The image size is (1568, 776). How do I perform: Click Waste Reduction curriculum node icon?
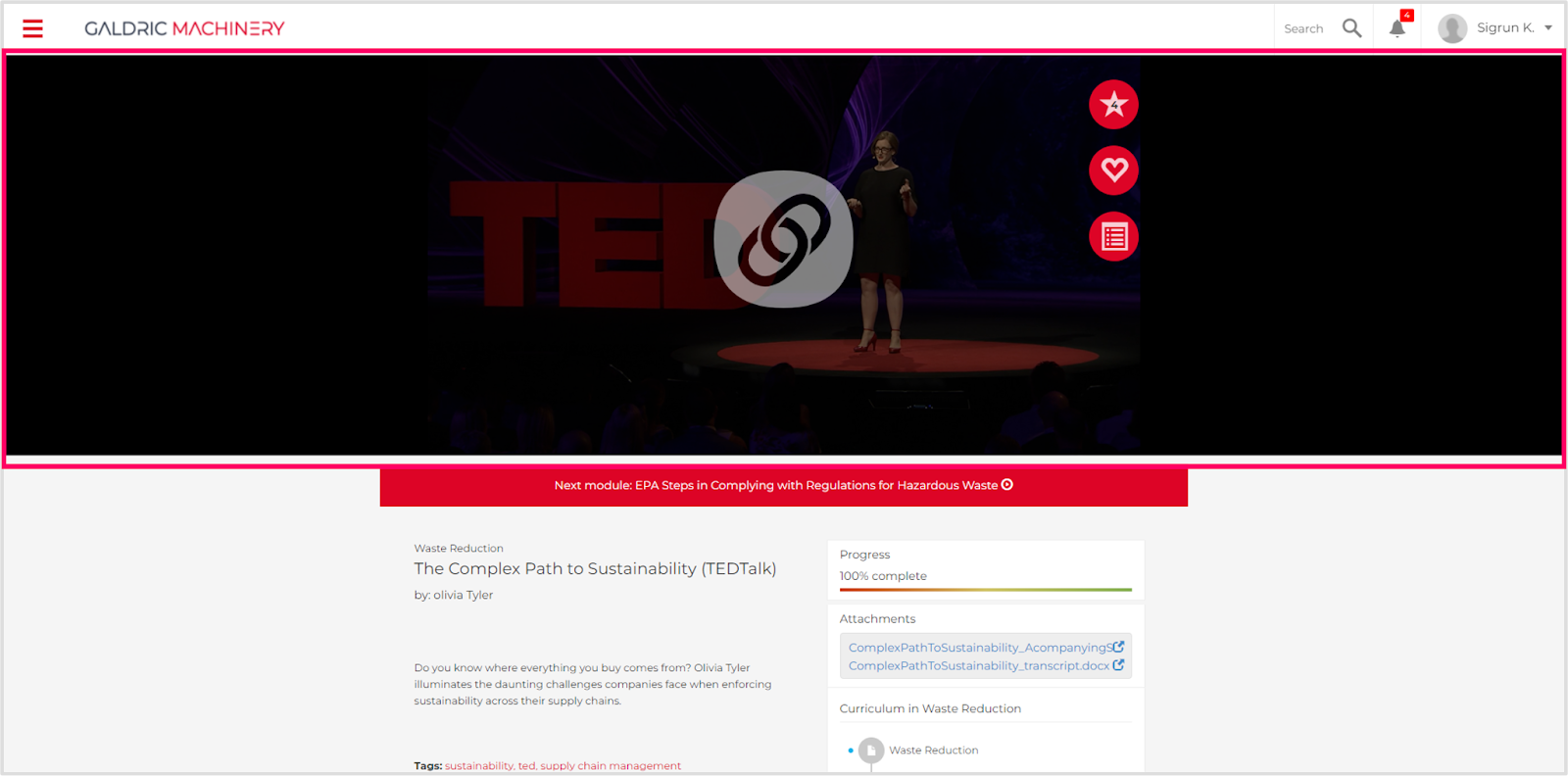(x=871, y=751)
